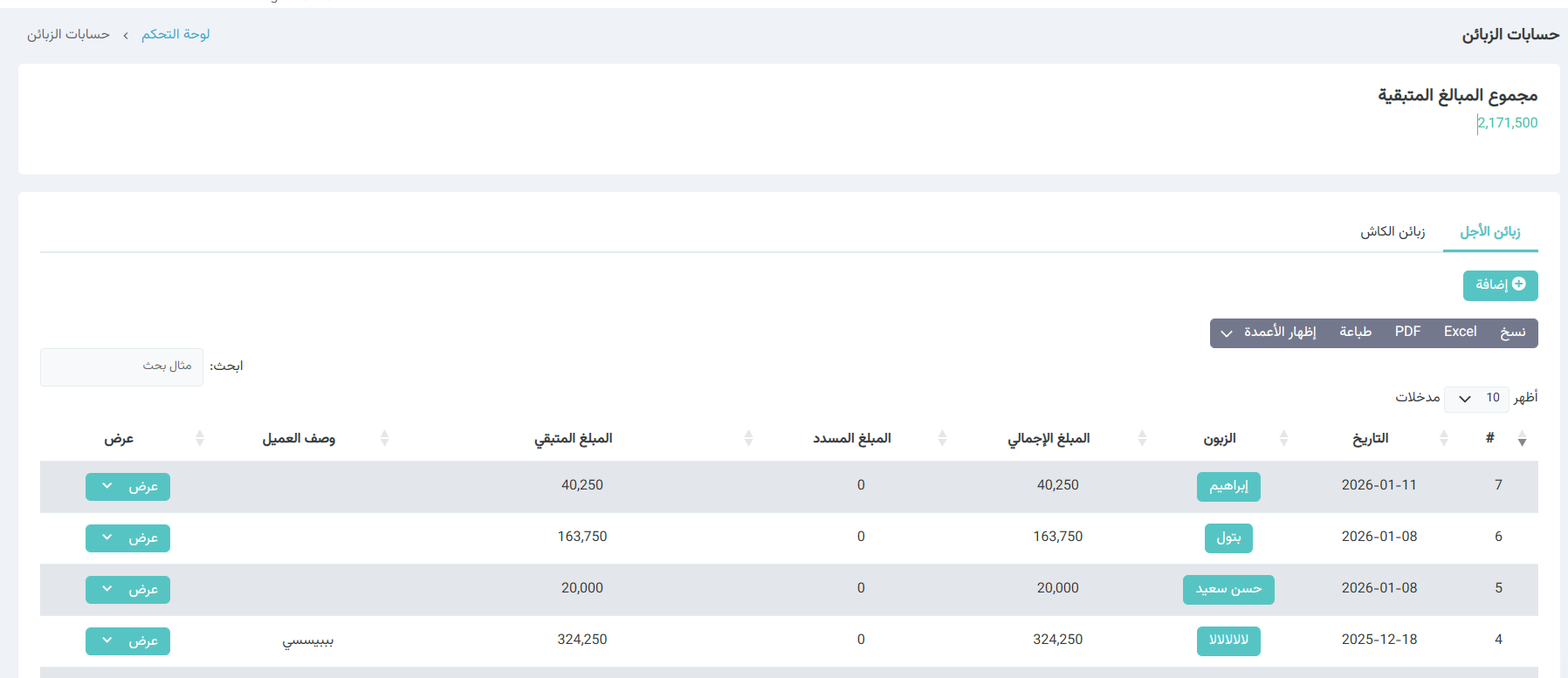Sort table by الزبون column arrows
Viewport: 1568px width, 678px height.
(1283, 438)
